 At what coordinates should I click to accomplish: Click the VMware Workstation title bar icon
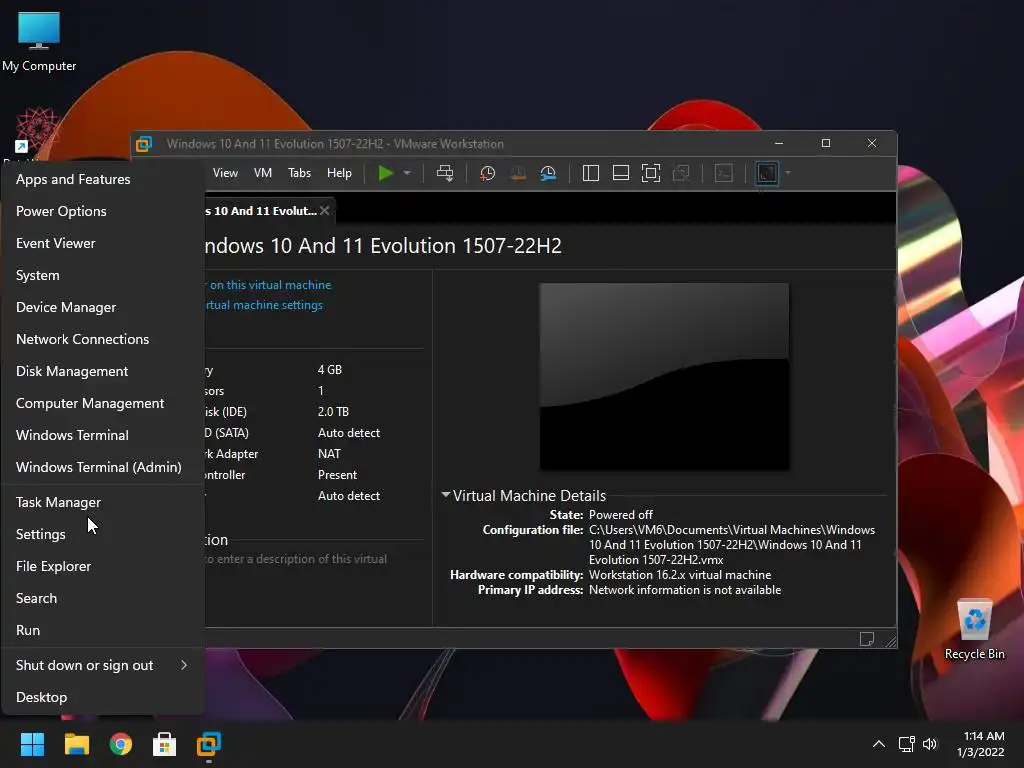144,144
